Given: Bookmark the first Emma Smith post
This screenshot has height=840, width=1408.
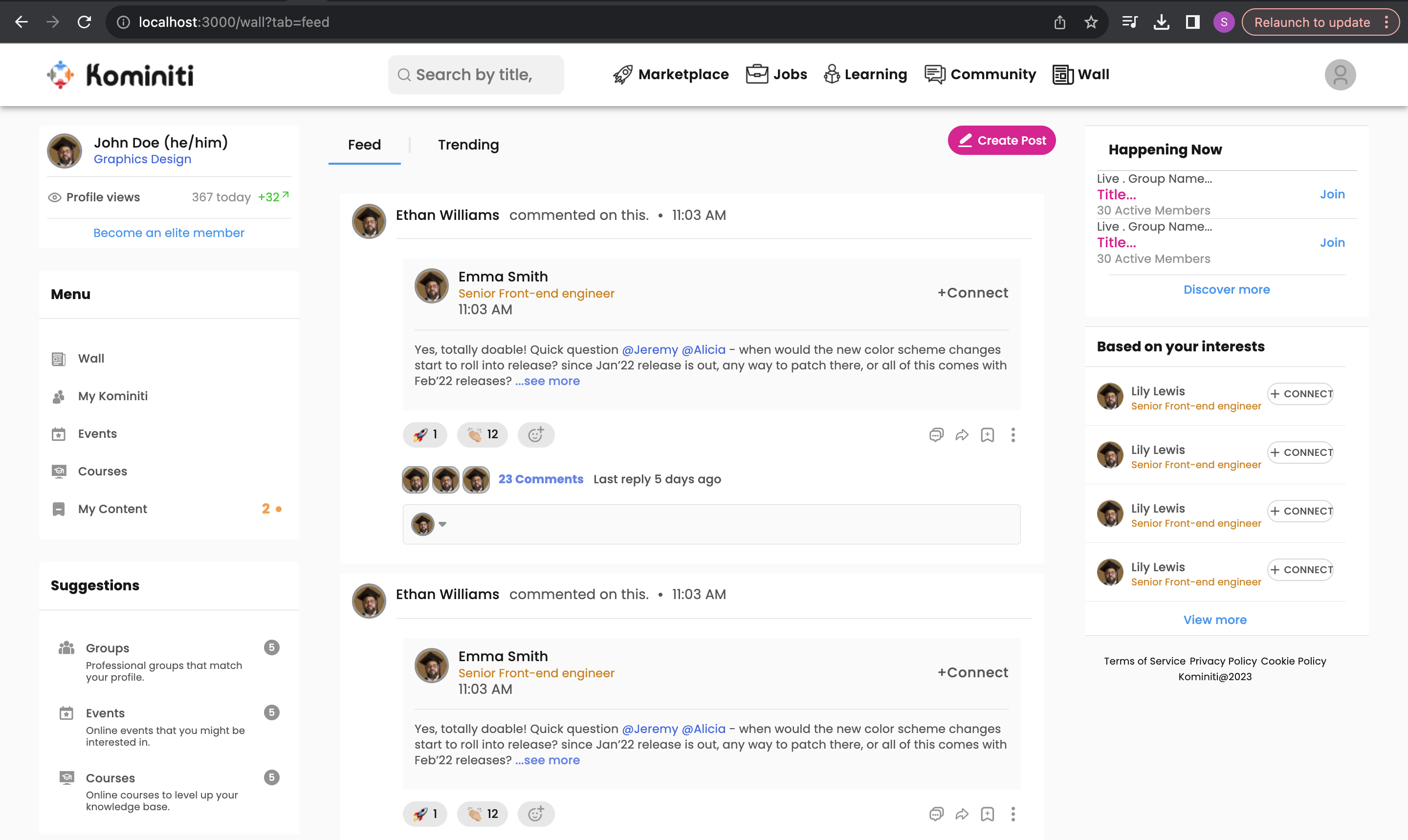Looking at the screenshot, I should click(988, 435).
